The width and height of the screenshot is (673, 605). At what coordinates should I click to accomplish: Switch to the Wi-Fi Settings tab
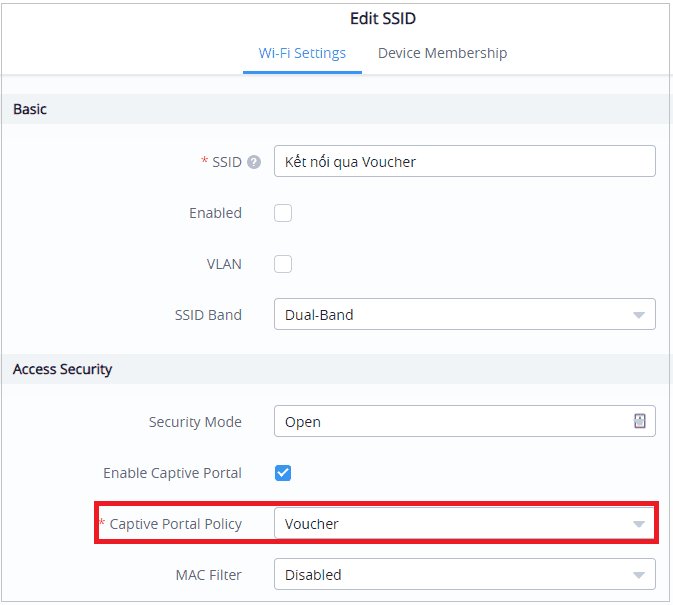(302, 53)
